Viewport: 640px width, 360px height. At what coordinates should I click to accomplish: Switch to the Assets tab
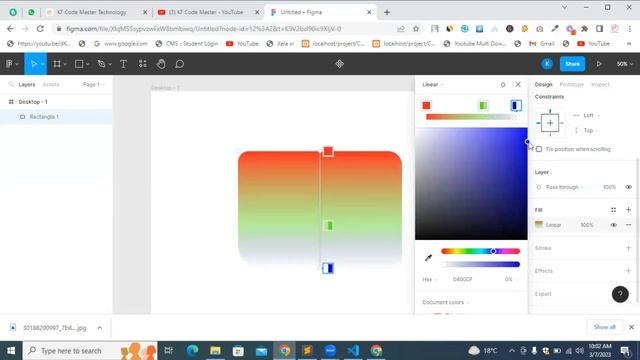tap(51, 84)
